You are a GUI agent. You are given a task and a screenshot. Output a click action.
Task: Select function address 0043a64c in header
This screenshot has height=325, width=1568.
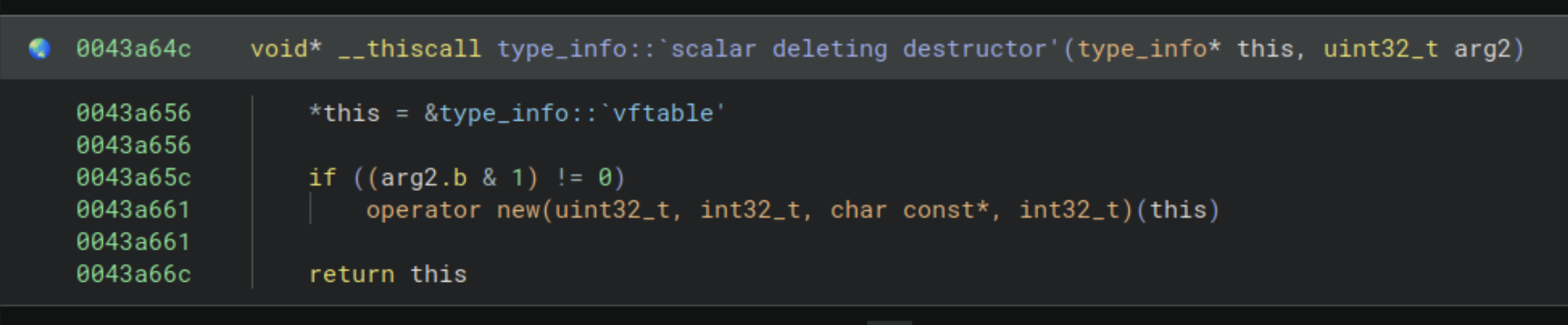pyautogui.click(x=134, y=49)
